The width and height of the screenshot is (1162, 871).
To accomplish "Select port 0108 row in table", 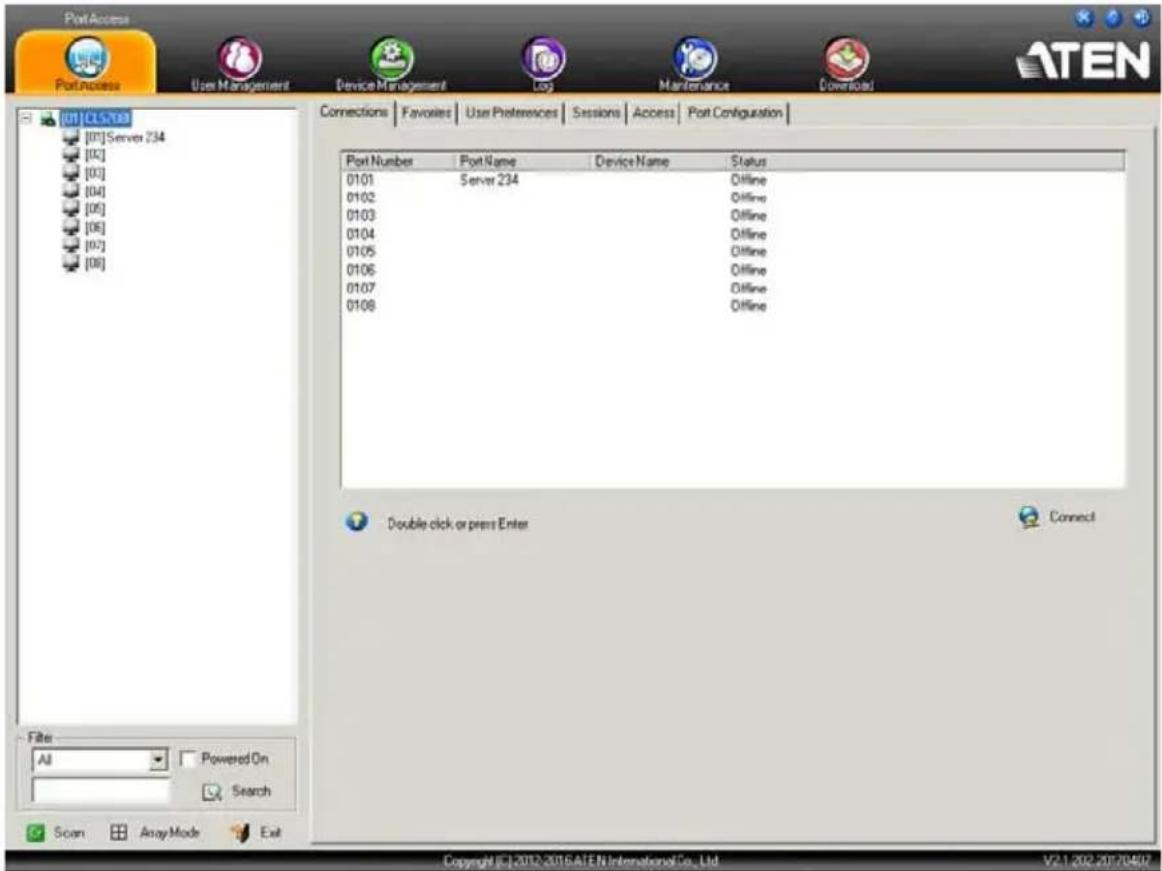I will (732, 305).
